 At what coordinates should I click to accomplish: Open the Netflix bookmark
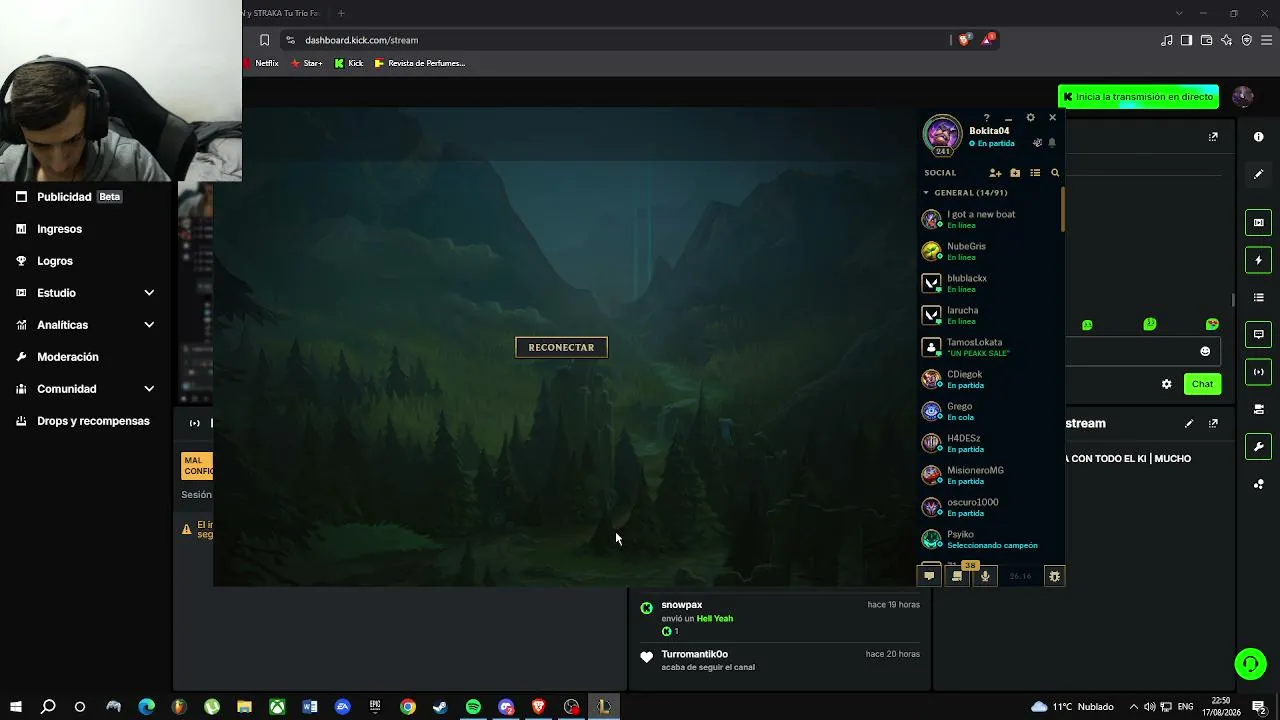click(x=261, y=63)
